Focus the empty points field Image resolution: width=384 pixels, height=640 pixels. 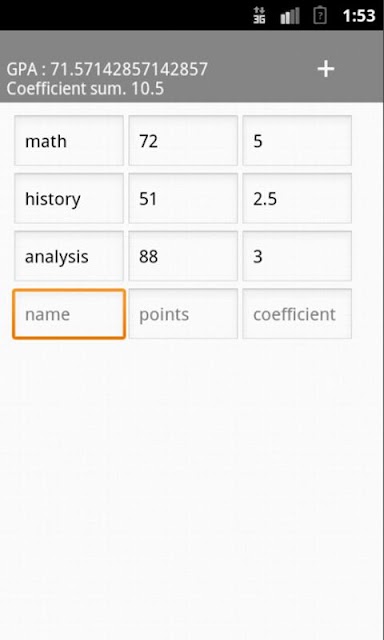183,314
